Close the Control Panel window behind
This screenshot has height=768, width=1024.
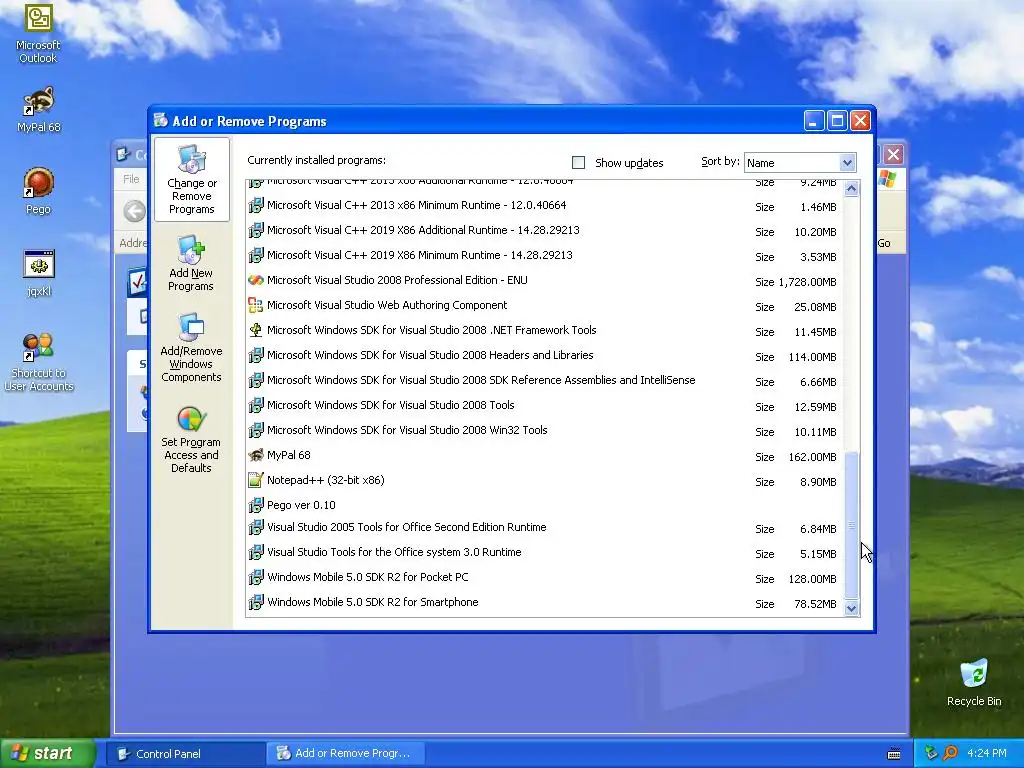click(893, 155)
